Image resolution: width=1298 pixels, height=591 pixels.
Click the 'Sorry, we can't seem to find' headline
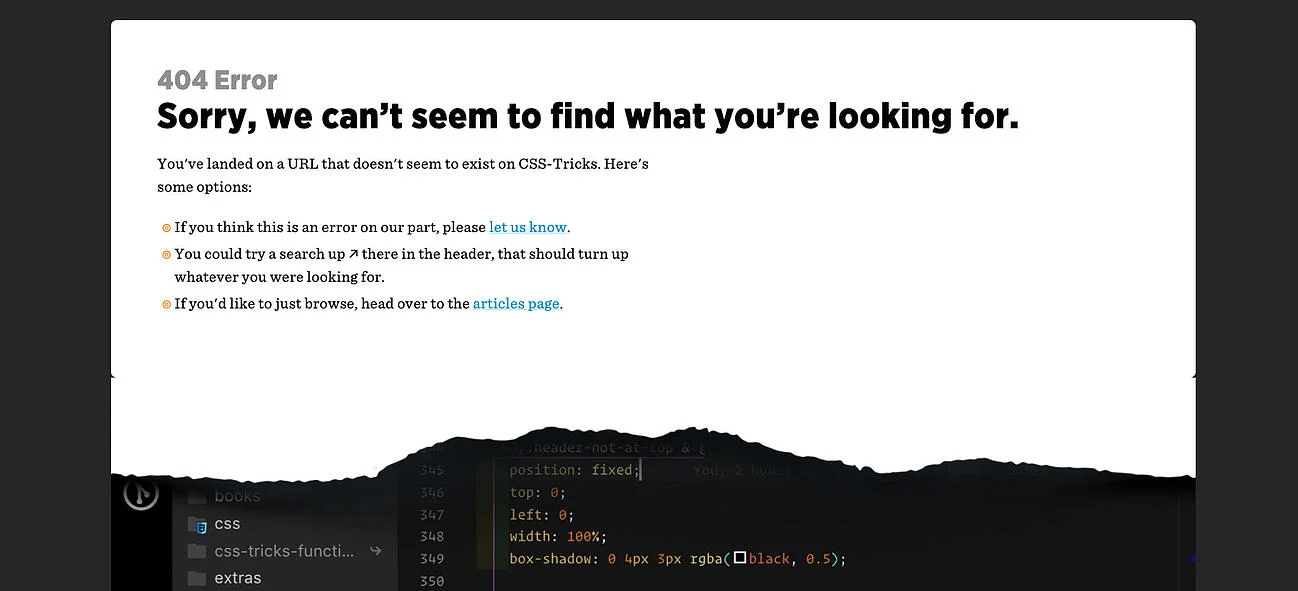click(587, 117)
